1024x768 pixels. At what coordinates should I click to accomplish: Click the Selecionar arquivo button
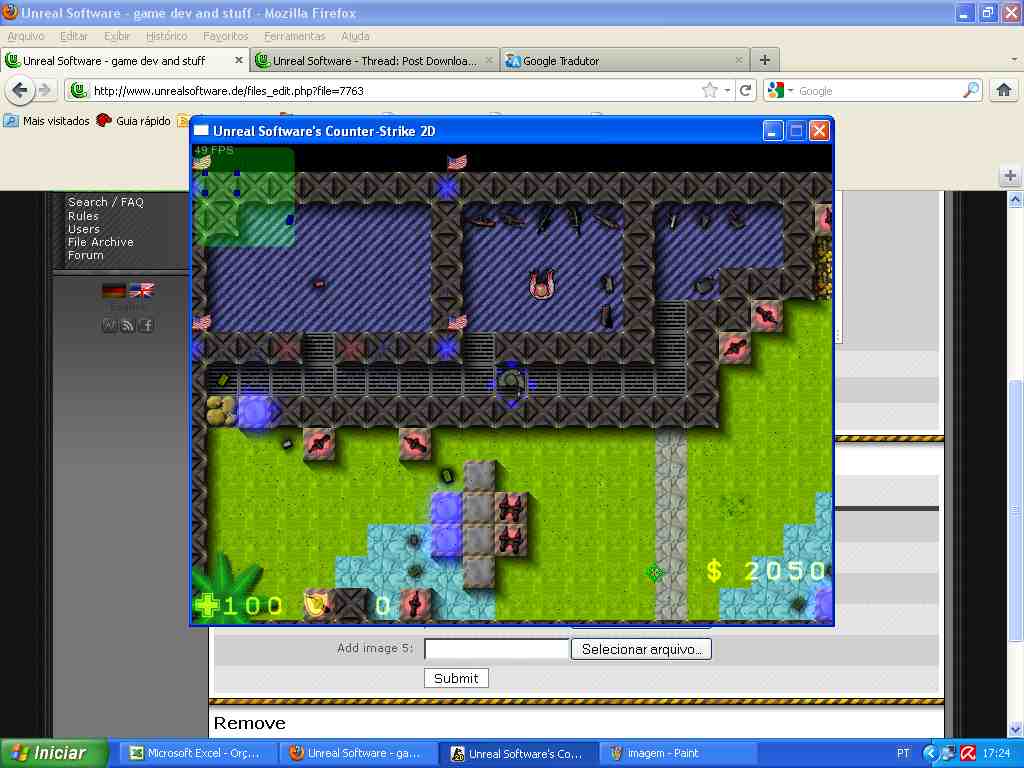point(641,649)
